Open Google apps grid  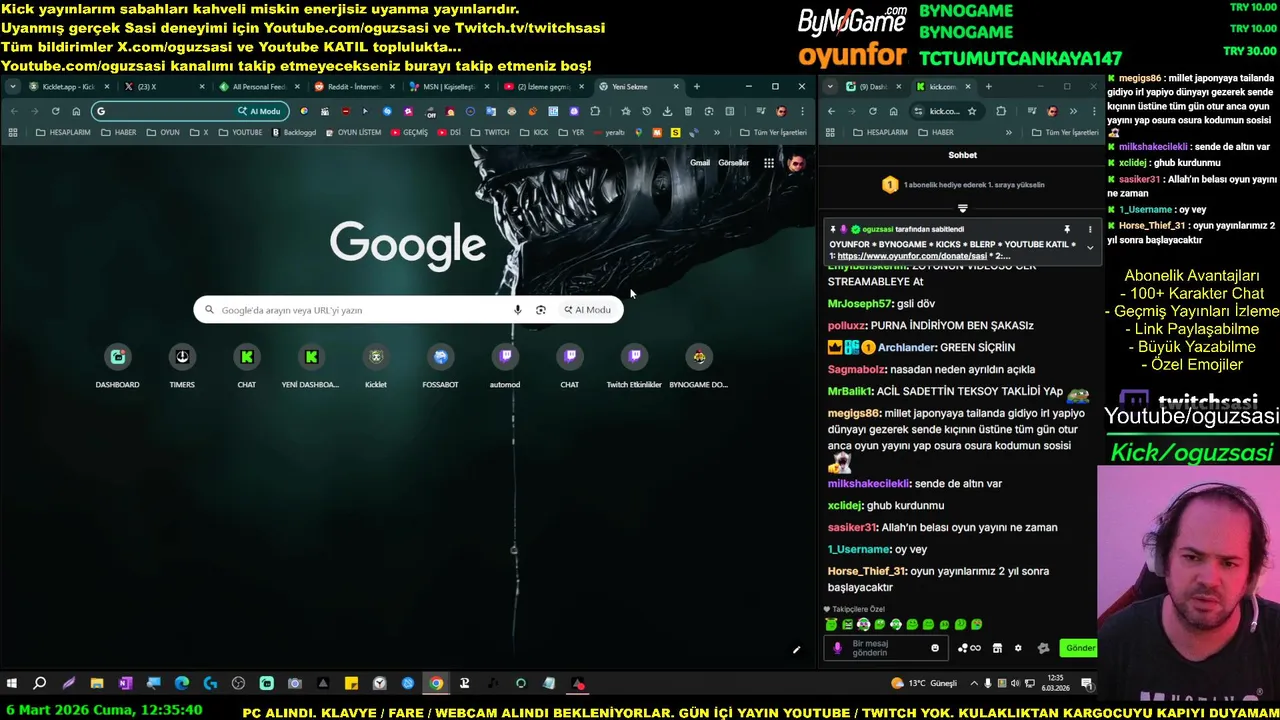click(769, 163)
